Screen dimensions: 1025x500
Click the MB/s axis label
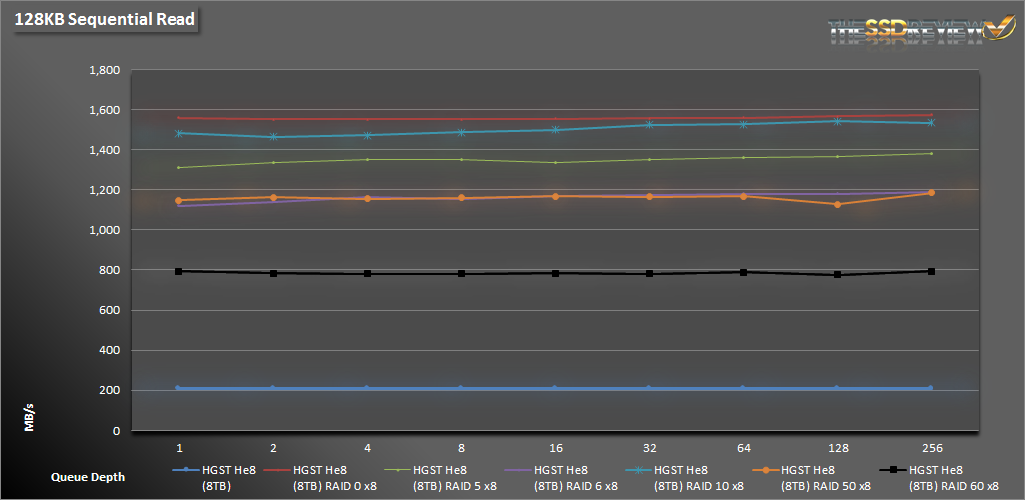coord(29,418)
